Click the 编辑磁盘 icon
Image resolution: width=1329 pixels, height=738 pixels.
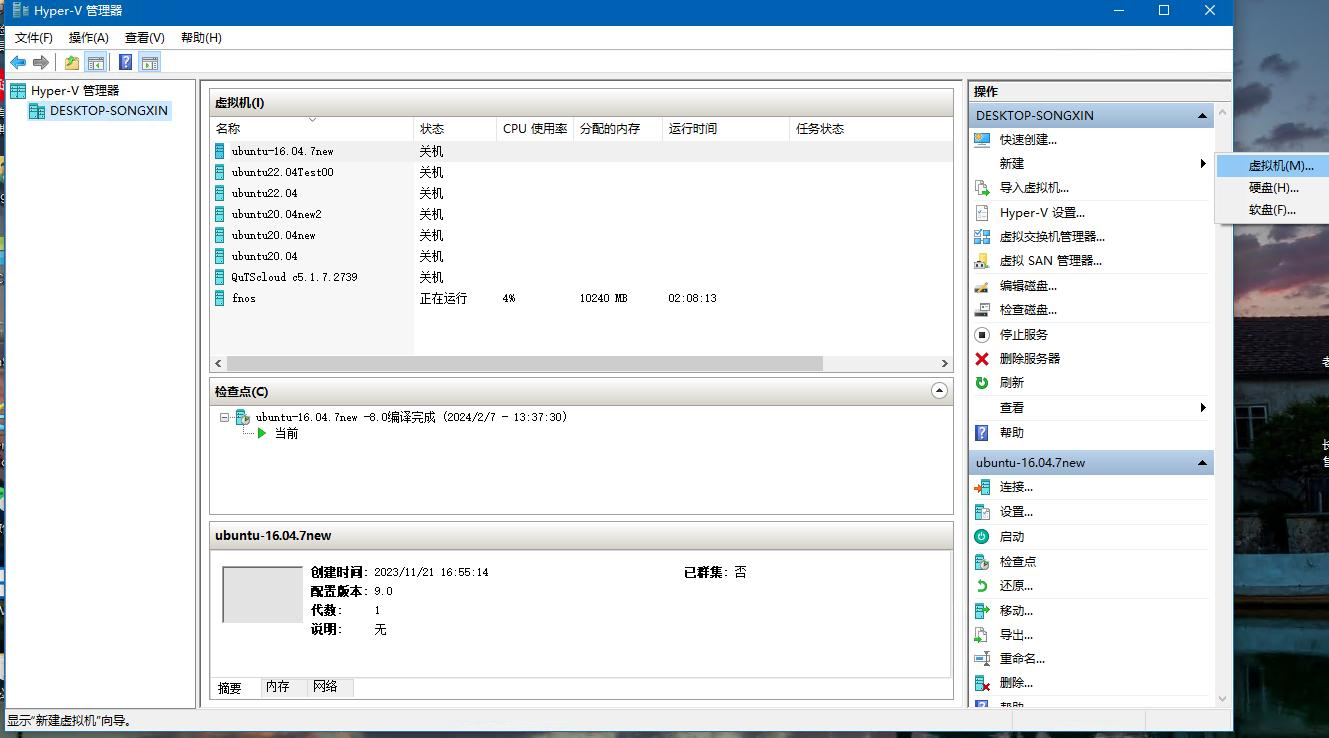pos(982,285)
